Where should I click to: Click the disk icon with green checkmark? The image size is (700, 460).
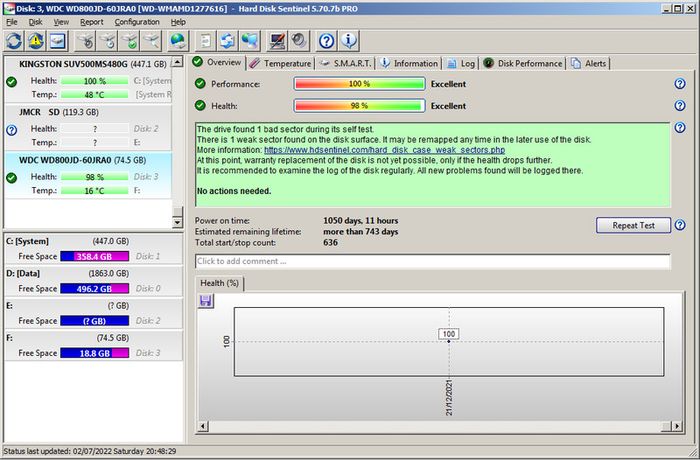pos(130,41)
